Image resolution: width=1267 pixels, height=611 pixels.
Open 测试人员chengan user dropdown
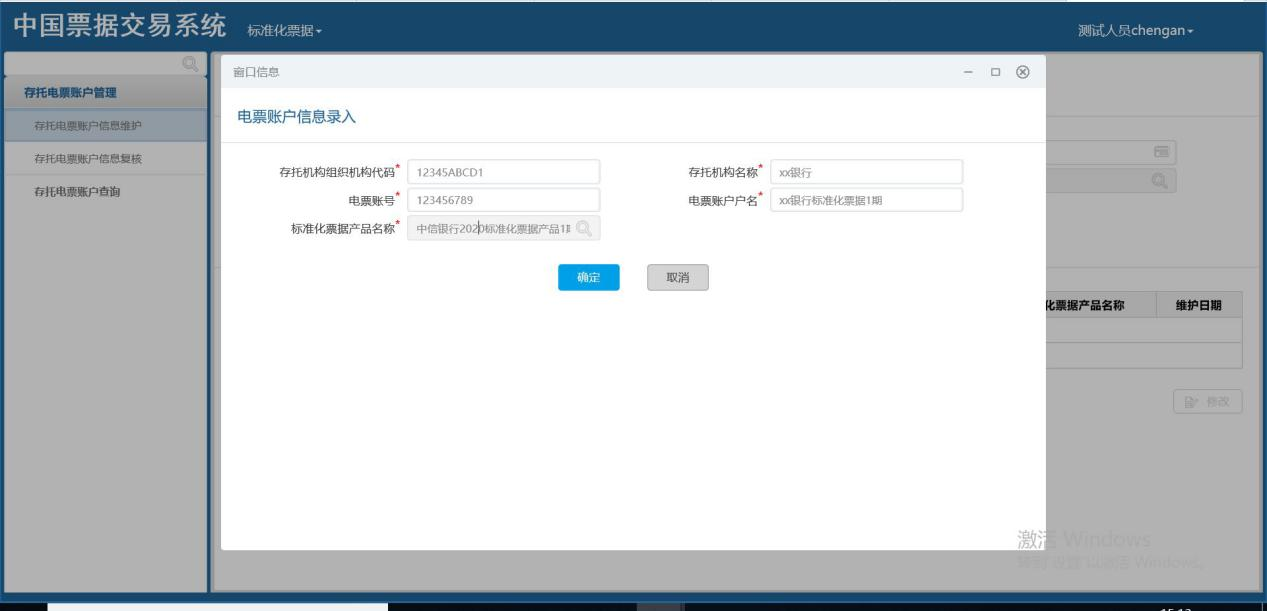1135,31
